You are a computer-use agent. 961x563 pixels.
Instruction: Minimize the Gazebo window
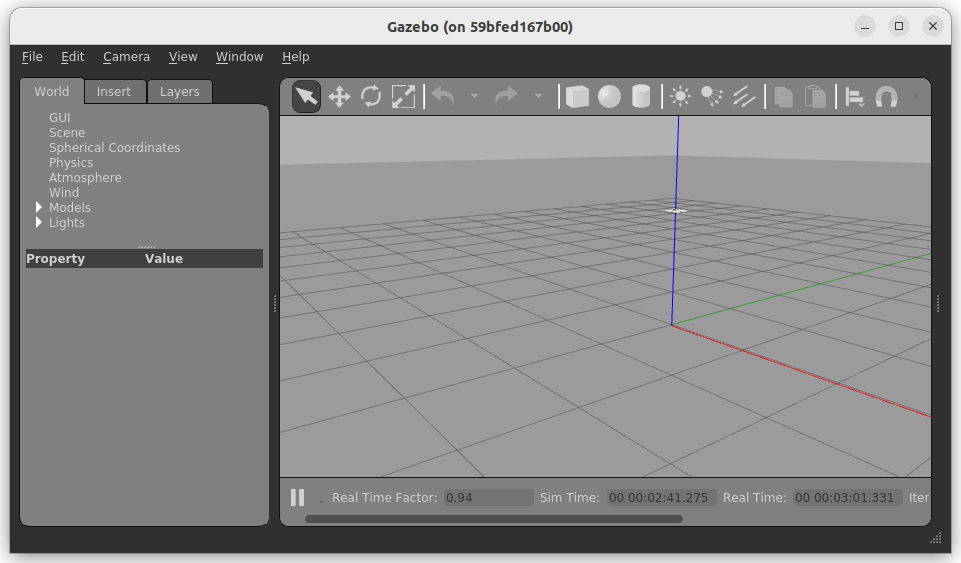[x=865, y=26]
